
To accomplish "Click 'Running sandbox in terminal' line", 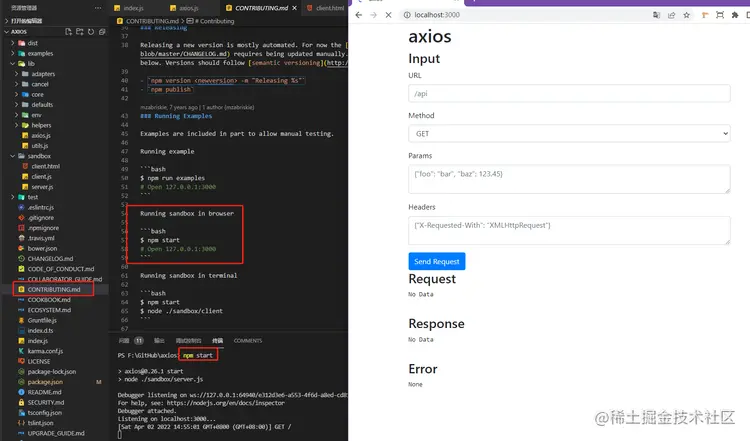I will coord(188,276).
